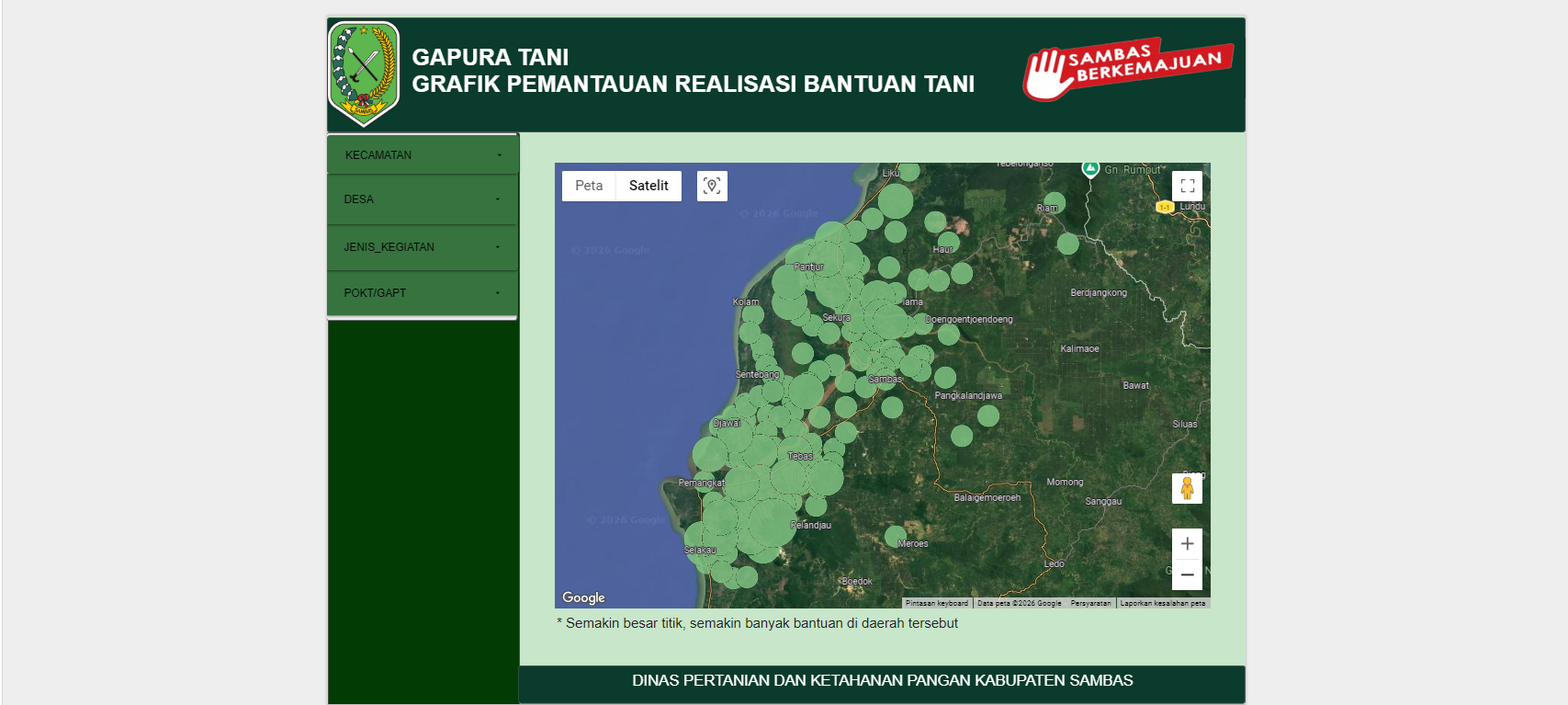1568x705 pixels.
Task: Click the Momong label on the map
Action: [x=1066, y=482]
